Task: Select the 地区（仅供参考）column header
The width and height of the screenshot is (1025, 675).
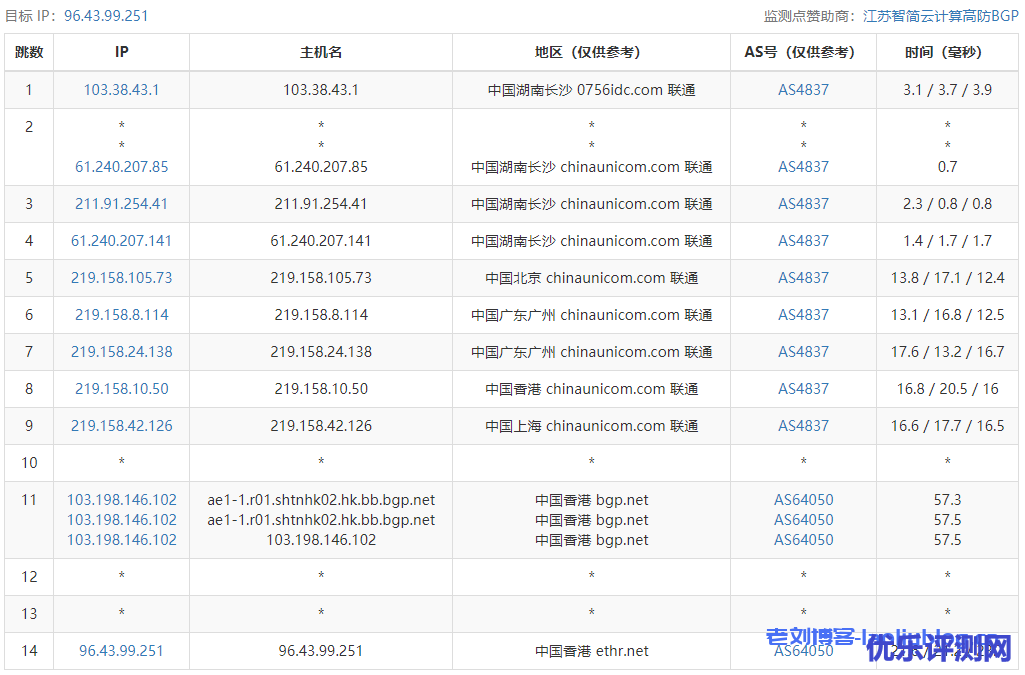Action: pos(591,52)
